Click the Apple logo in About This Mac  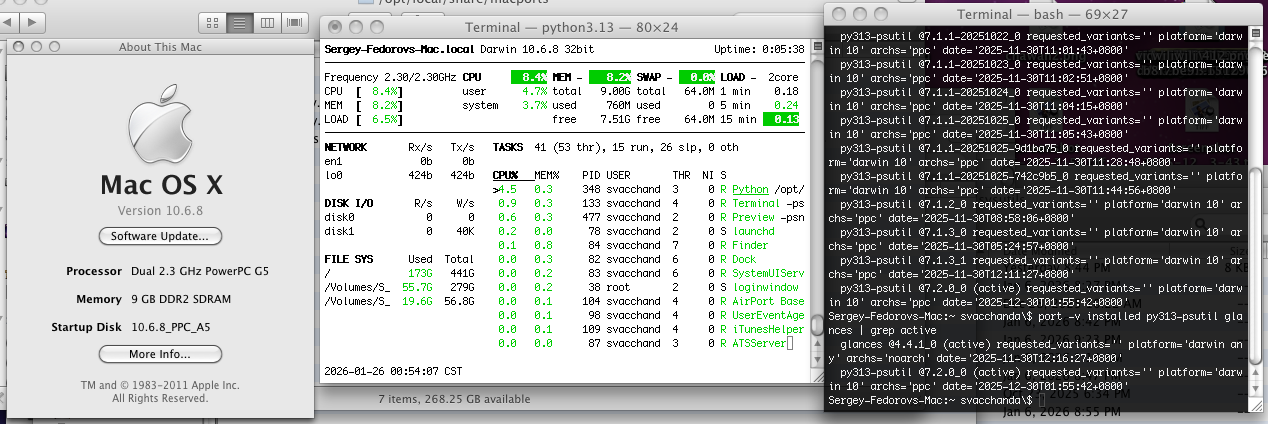[160, 121]
